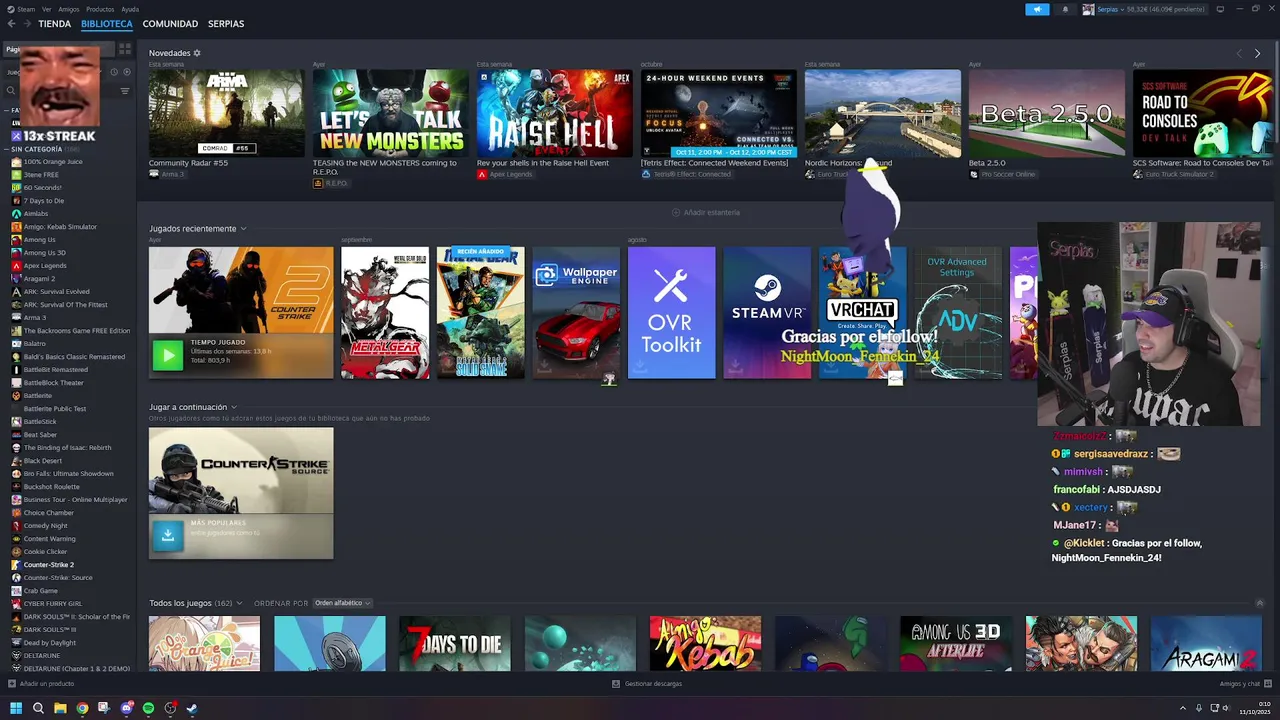Open the Ver menu
Screen dimensions: 1280x720
coord(46,9)
